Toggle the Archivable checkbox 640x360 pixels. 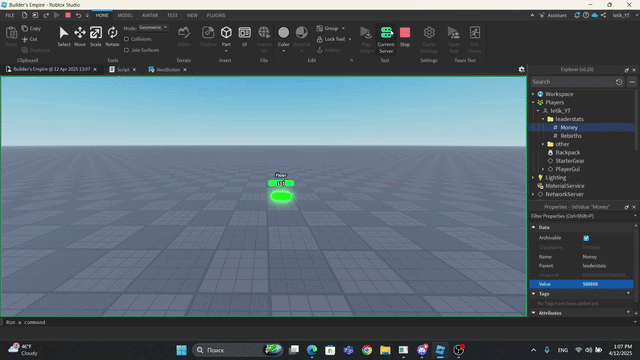click(x=587, y=238)
